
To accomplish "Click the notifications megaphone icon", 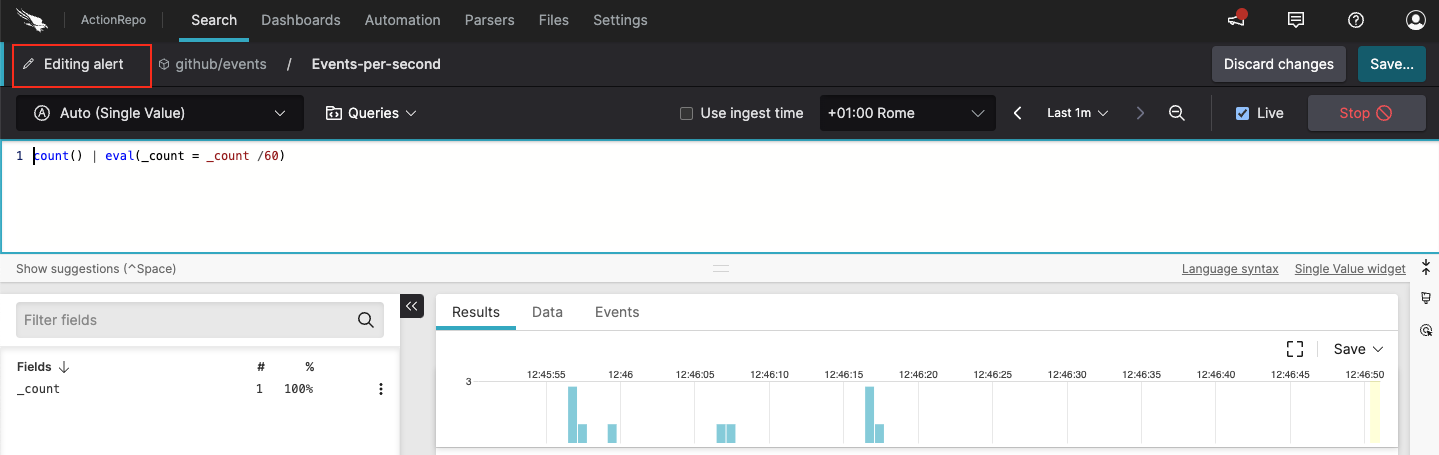I will click(x=1236, y=20).
